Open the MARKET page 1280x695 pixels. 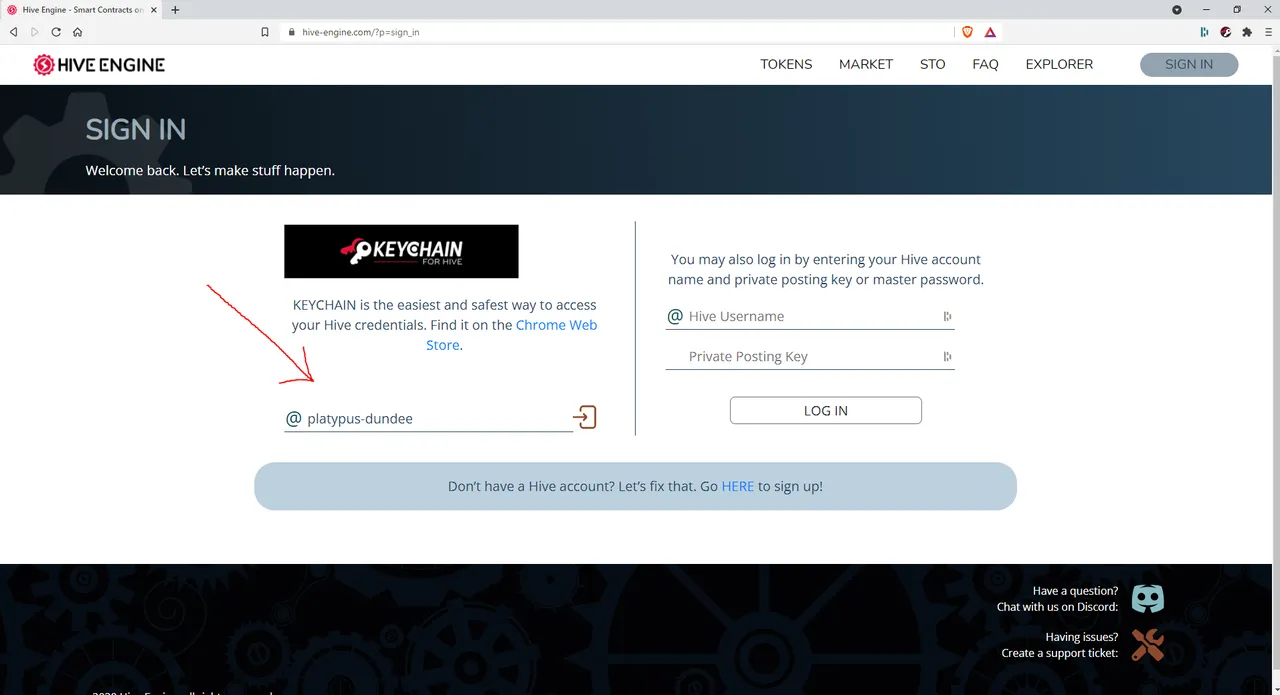[866, 64]
